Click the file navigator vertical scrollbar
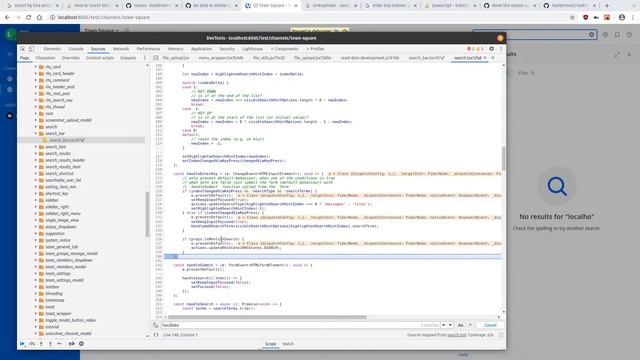The width and height of the screenshot is (640, 360). click(147, 214)
